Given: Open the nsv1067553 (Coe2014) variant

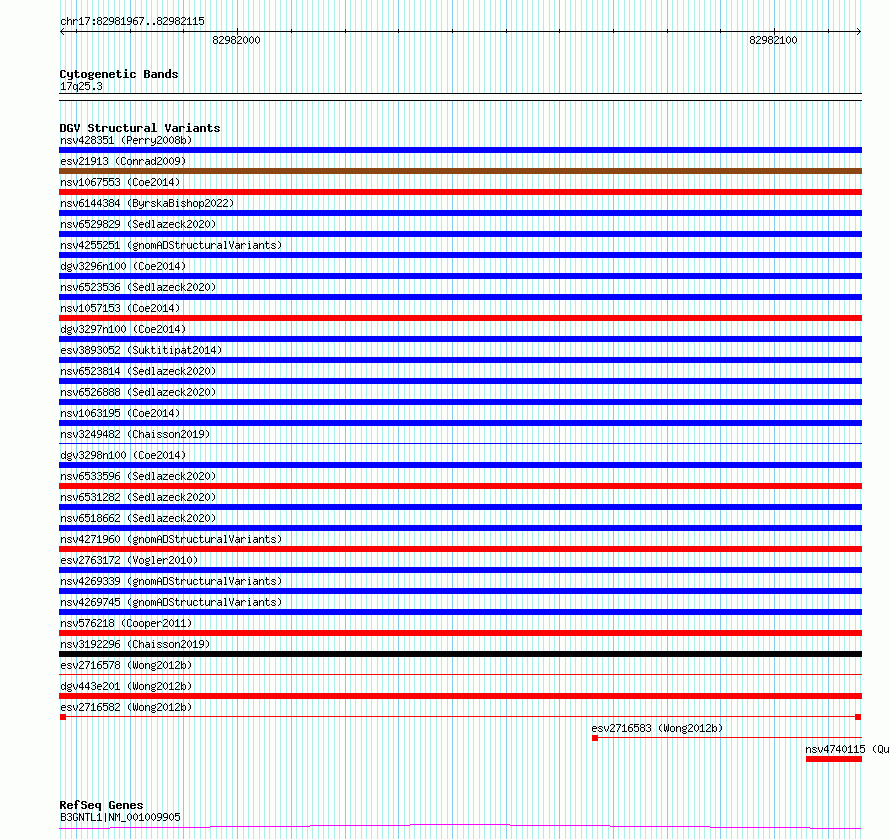Looking at the screenshot, I should pos(120,182).
